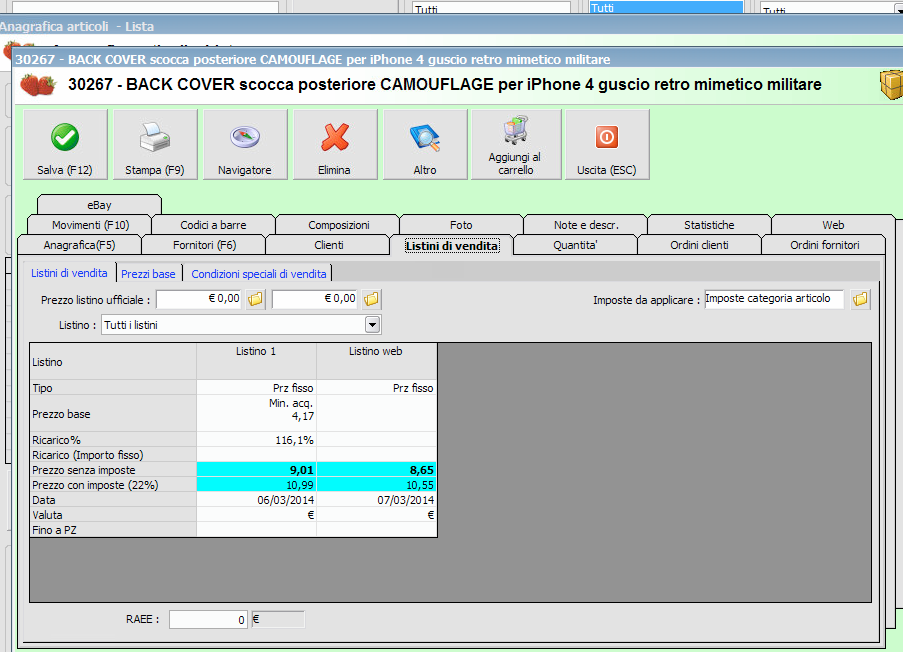Click the first Prezzo listino ufficiale field

pos(199,299)
